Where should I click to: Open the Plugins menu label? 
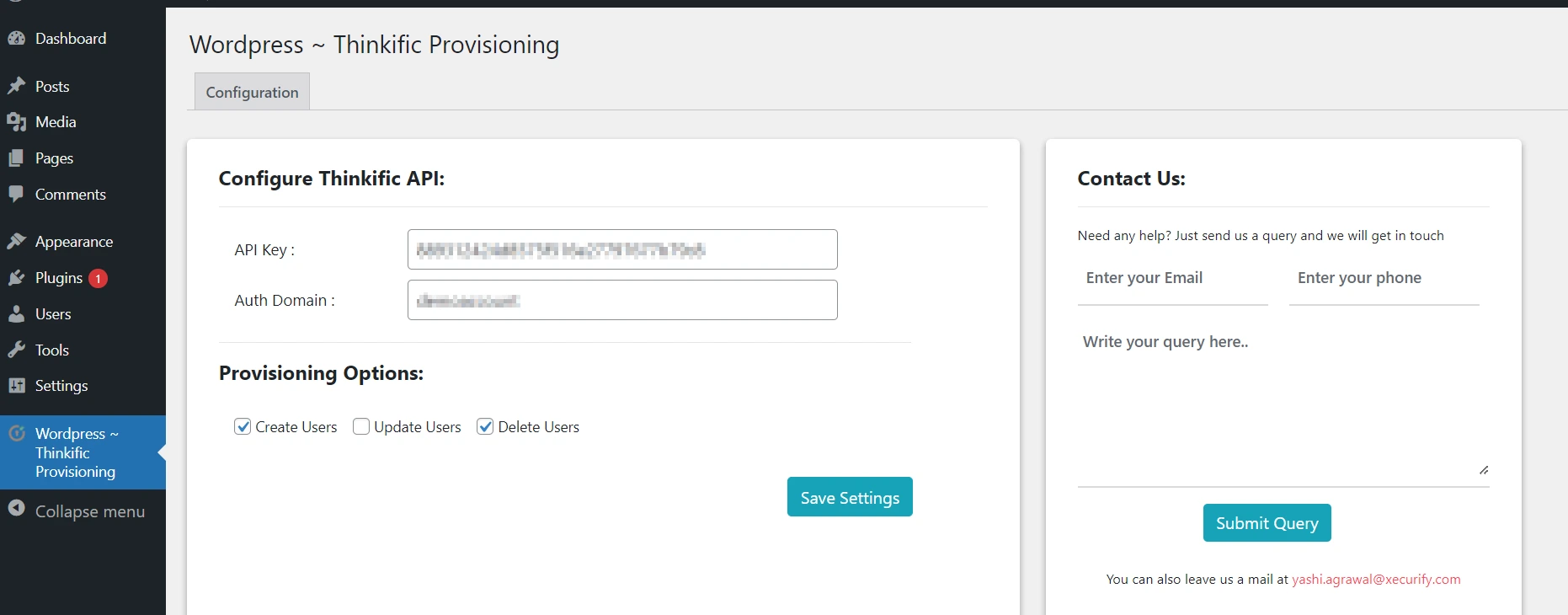point(59,278)
